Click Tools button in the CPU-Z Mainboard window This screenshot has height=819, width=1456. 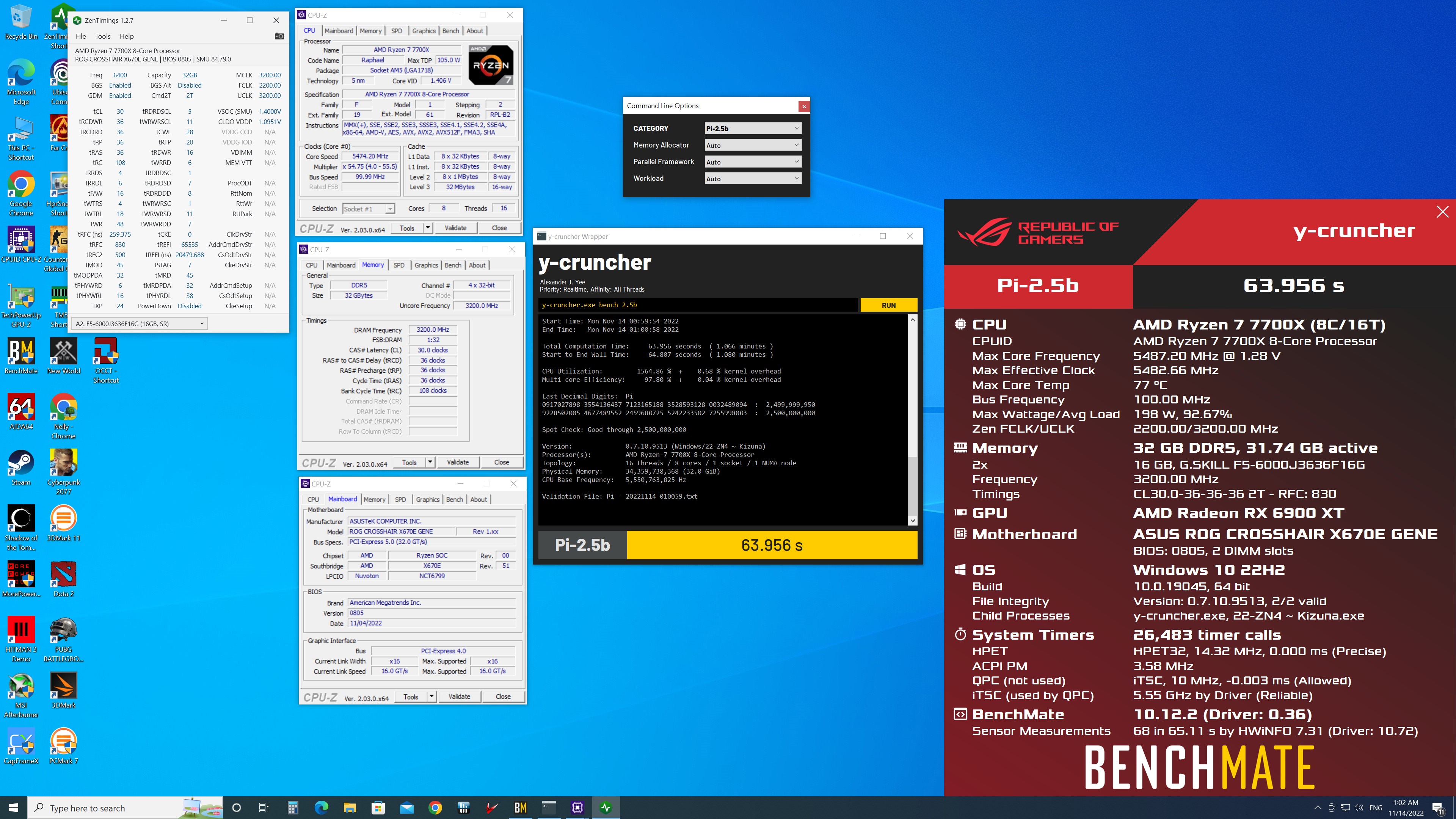(x=411, y=697)
